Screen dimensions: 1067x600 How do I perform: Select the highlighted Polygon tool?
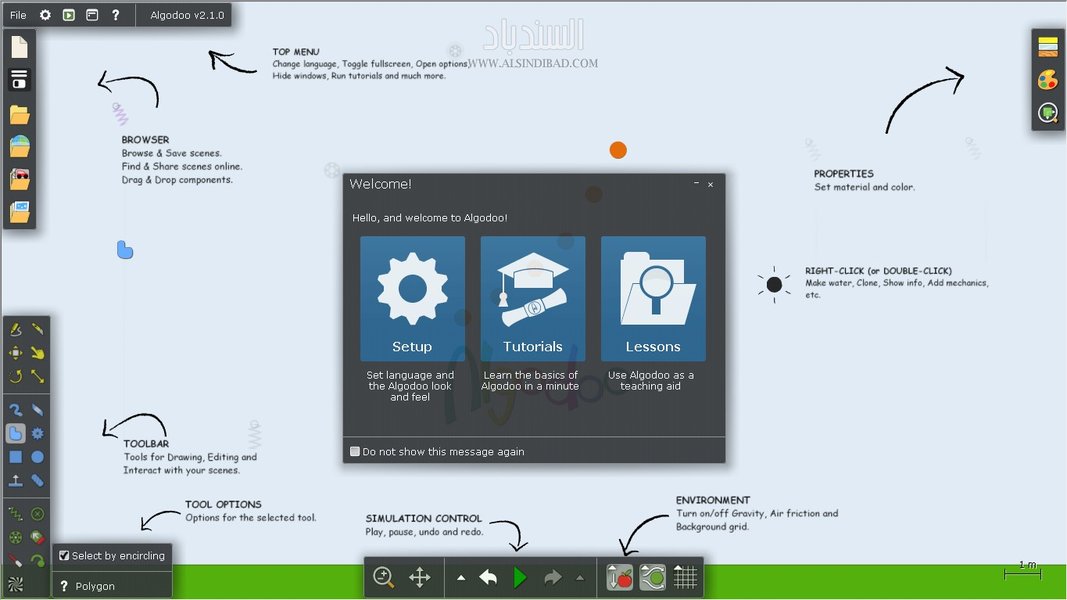coord(16,433)
